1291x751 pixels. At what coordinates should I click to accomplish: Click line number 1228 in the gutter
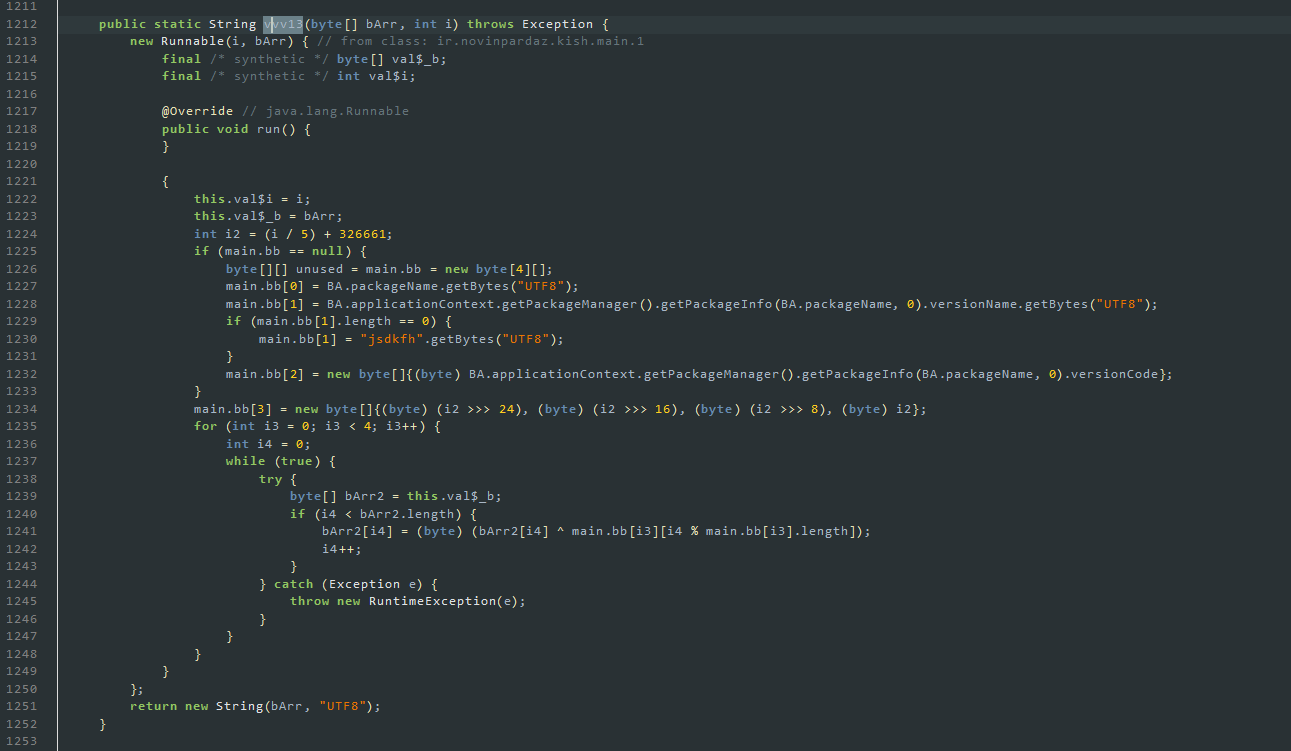tap(22, 304)
